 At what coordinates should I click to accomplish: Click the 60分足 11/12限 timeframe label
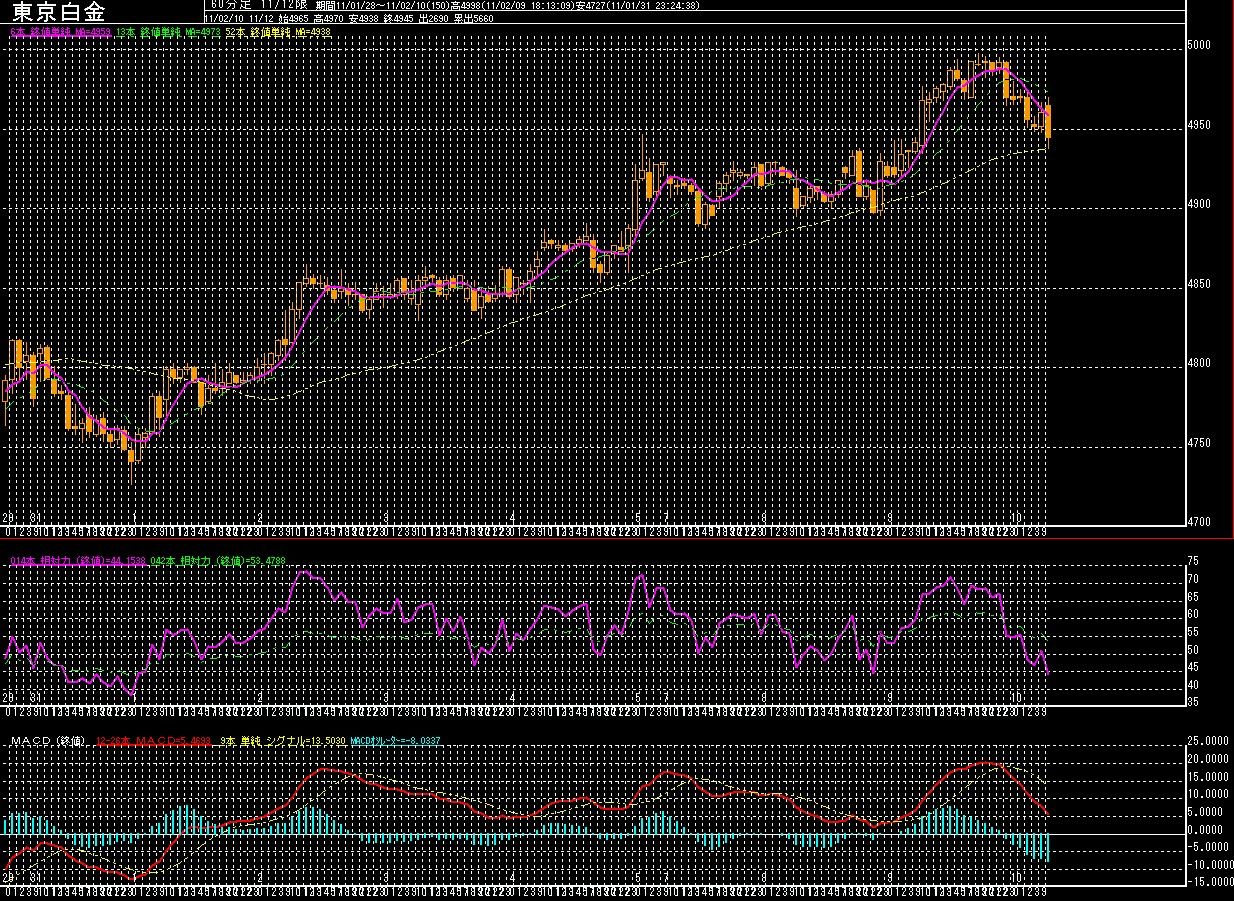pos(260,5)
